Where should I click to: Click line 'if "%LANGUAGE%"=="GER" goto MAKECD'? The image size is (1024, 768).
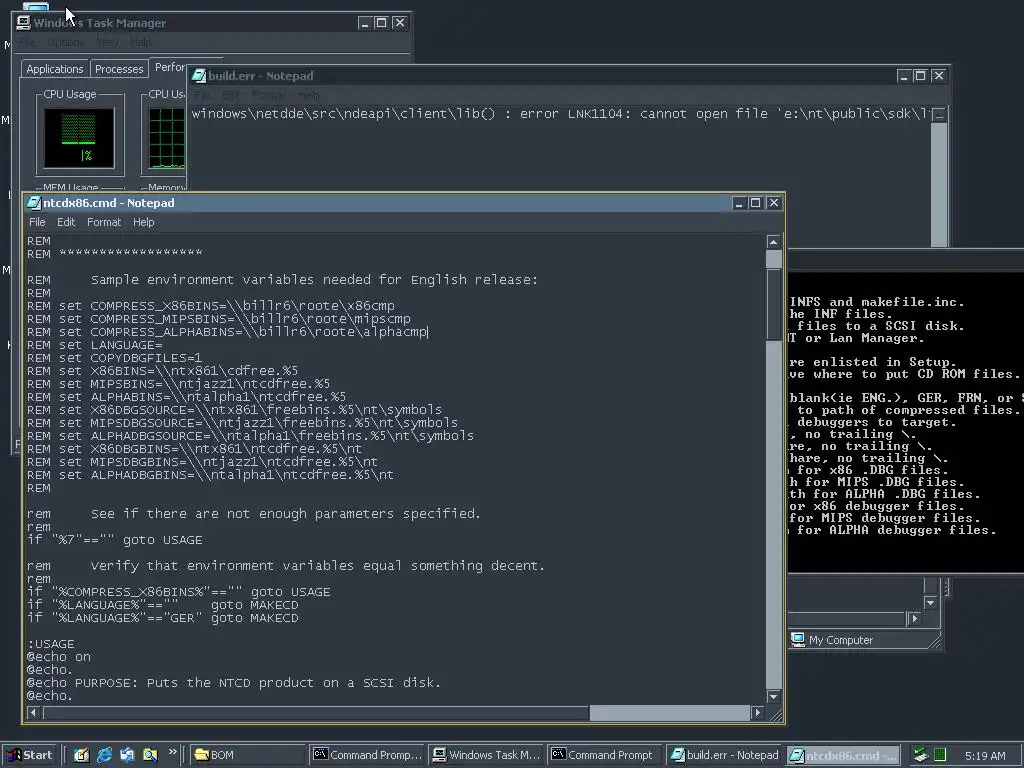163,618
